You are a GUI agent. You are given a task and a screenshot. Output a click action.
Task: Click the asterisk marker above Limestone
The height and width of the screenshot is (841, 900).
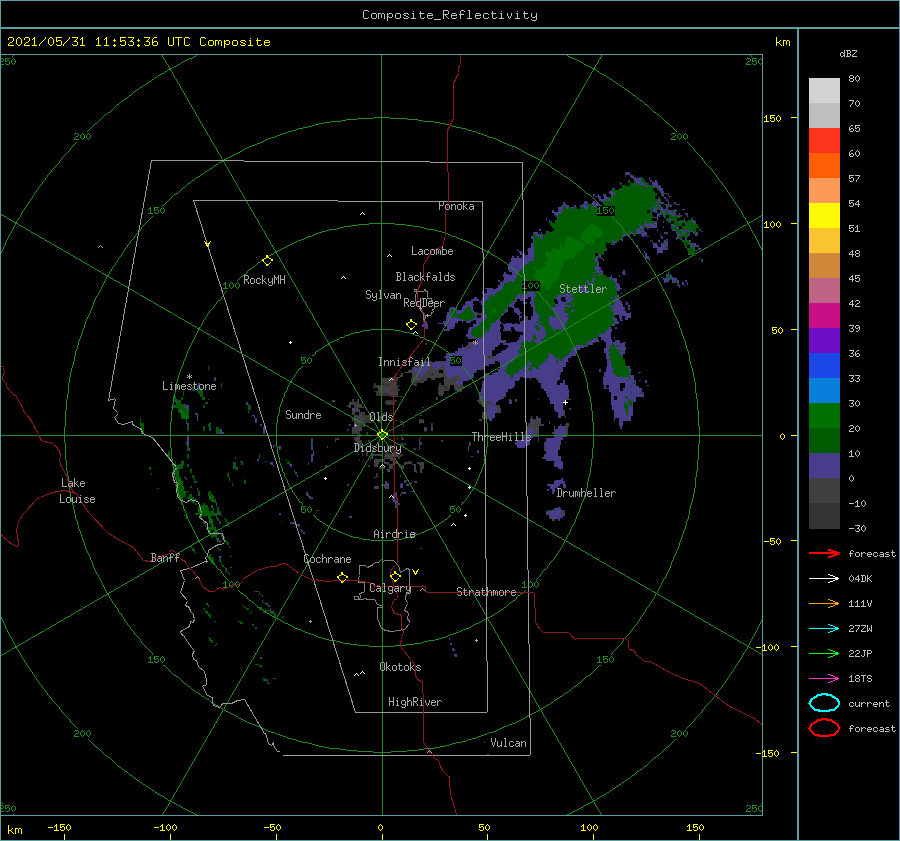[x=189, y=377]
